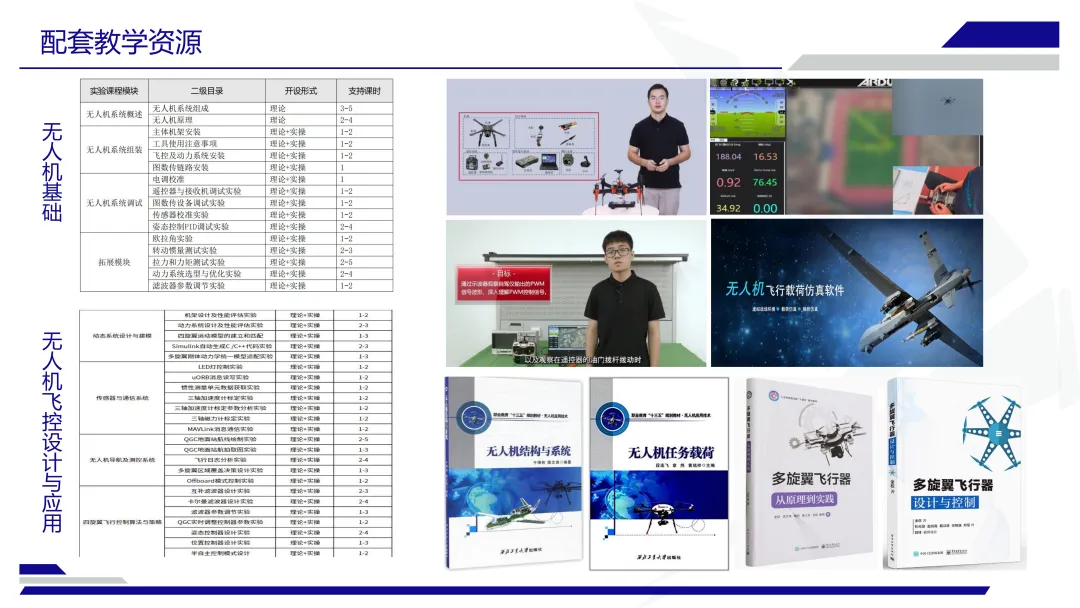Select the '动力系统选型与优化实验' row entry
The height and width of the screenshot is (608, 1080).
[197, 274]
